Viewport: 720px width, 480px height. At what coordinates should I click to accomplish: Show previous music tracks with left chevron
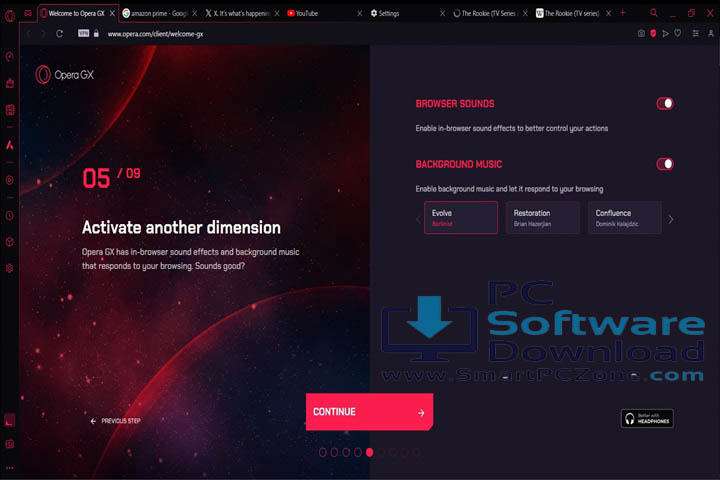(x=418, y=220)
